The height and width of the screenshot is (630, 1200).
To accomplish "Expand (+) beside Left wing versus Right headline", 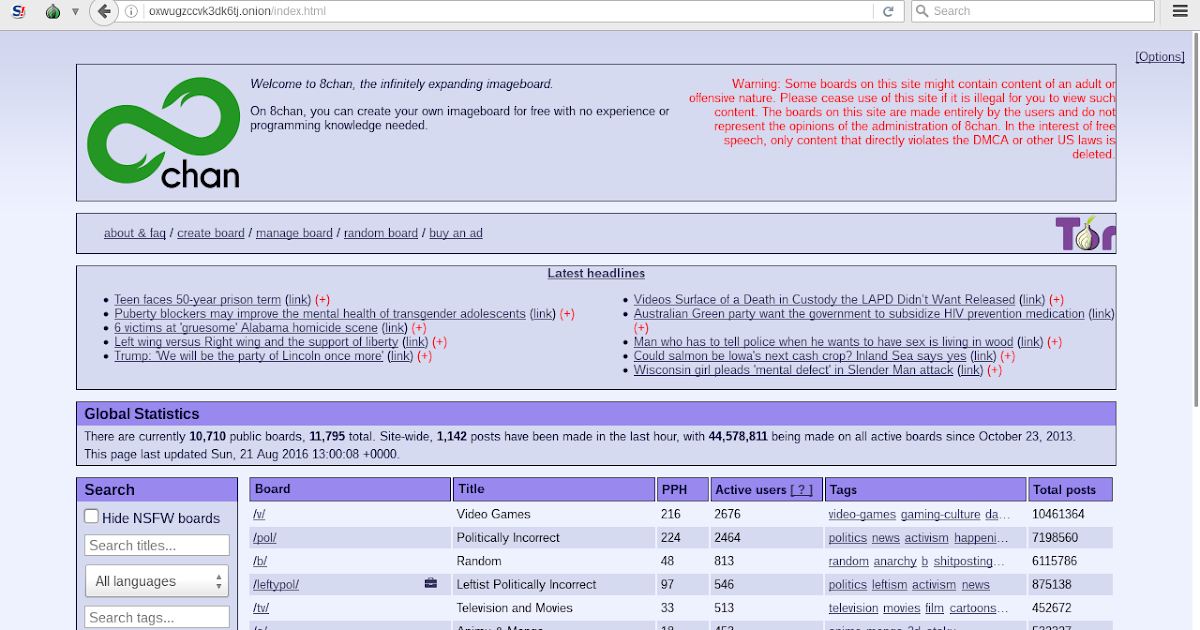I will (x=439, y=342).
